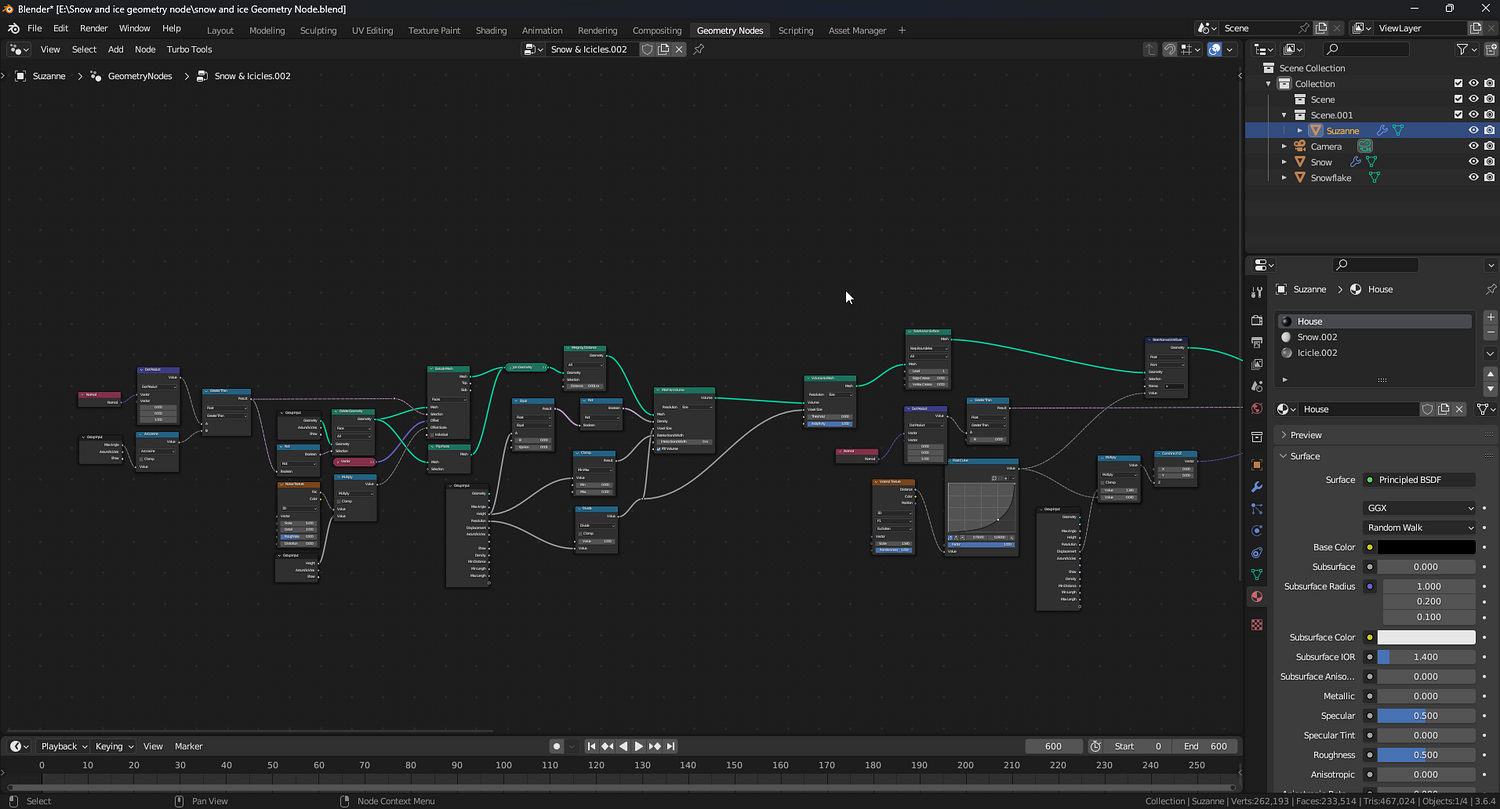This screenshot has width=1500, height=809.
Task: Toggle Snowflake visibility eye icon
Action: click(1473, 177)
